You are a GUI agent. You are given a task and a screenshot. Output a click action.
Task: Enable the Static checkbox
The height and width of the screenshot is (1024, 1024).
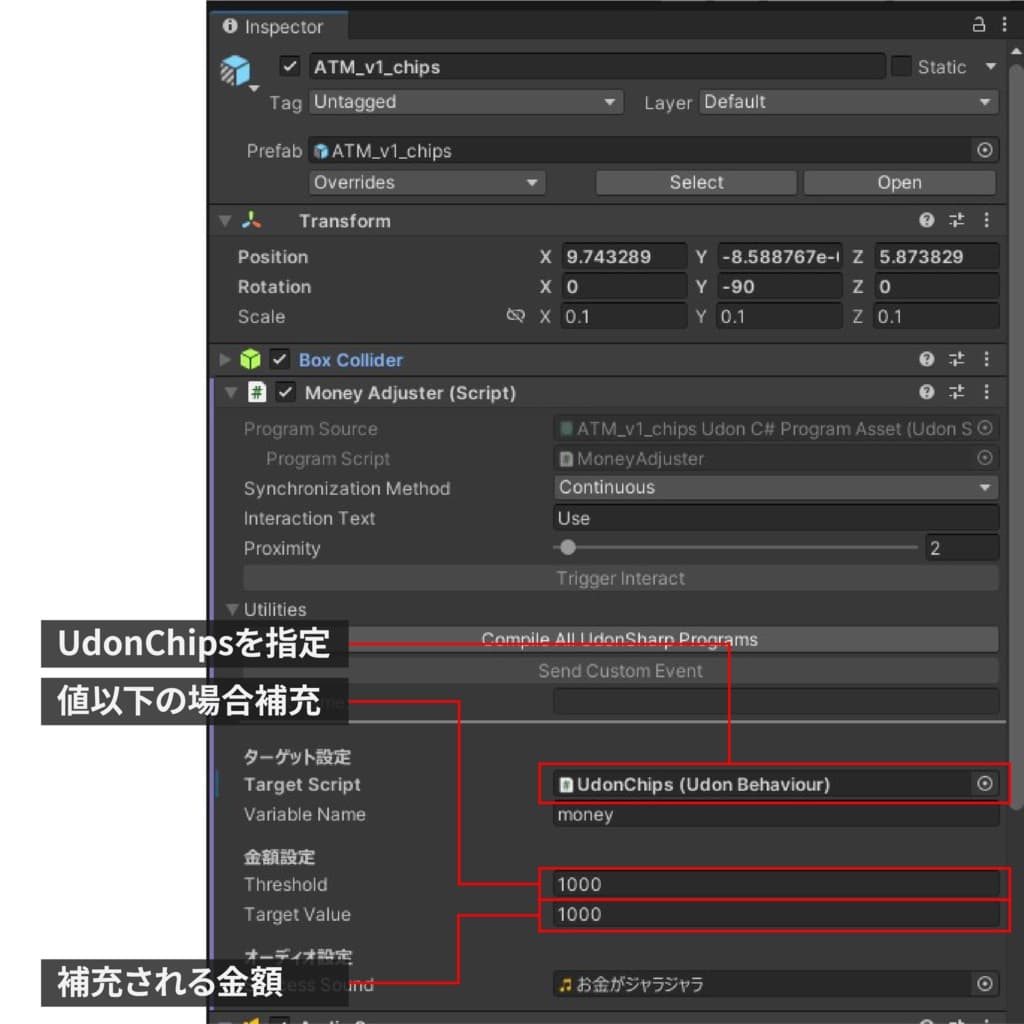(901, 67)
